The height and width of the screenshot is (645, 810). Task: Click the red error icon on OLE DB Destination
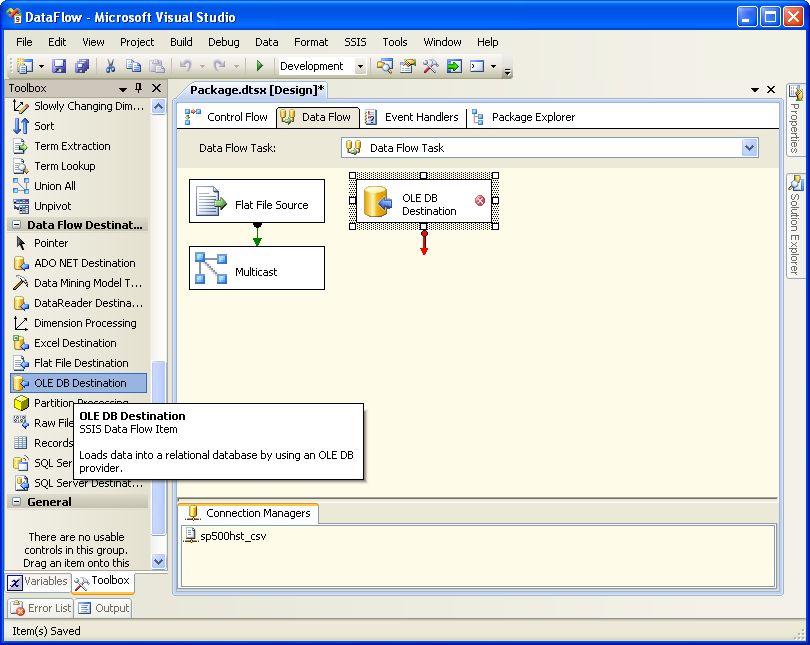pyautogui.click(x=479, y=201)
